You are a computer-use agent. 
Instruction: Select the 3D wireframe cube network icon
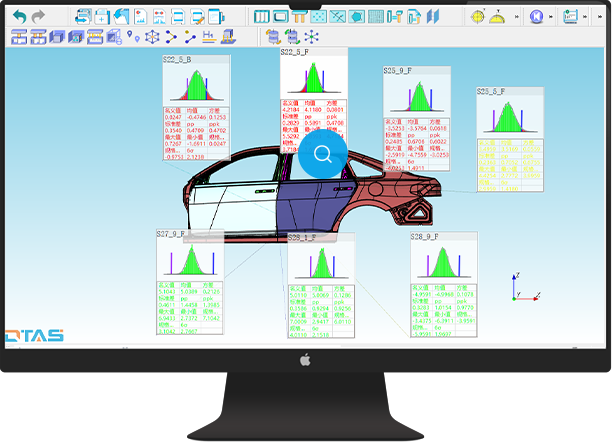click(x=152, y=37)
